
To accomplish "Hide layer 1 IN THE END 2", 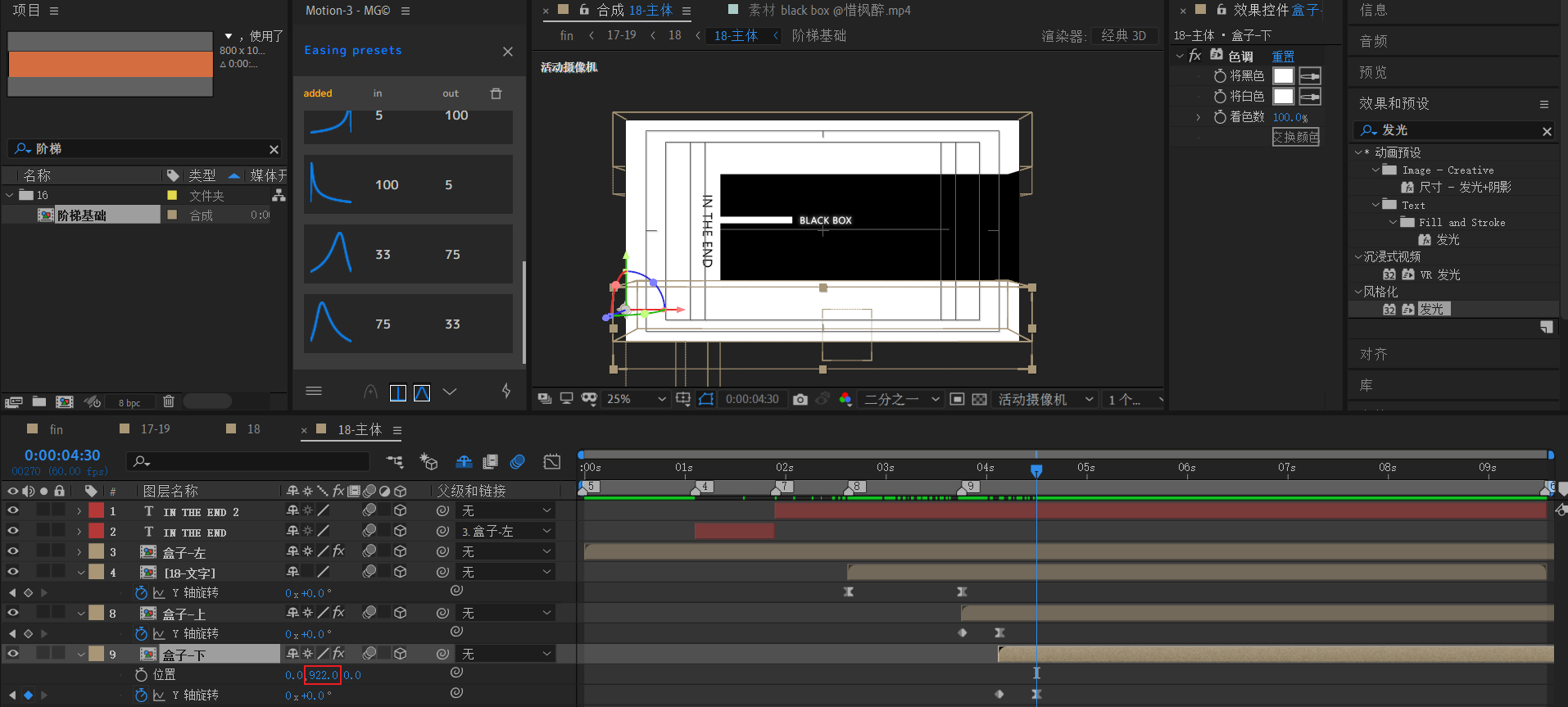I will tap(13, 510).
